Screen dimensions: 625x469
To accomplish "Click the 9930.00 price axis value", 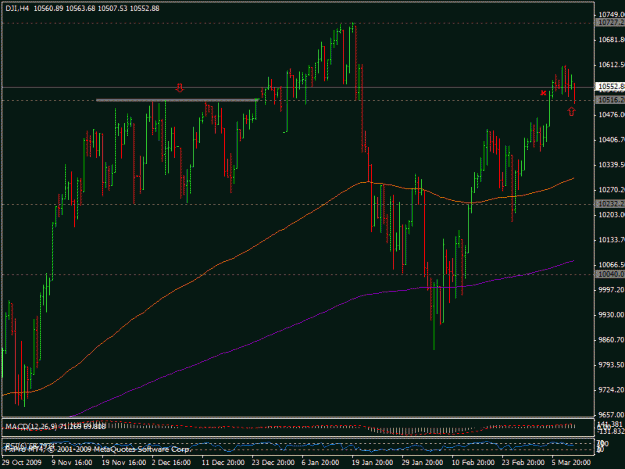I will (x=611, y=315).
